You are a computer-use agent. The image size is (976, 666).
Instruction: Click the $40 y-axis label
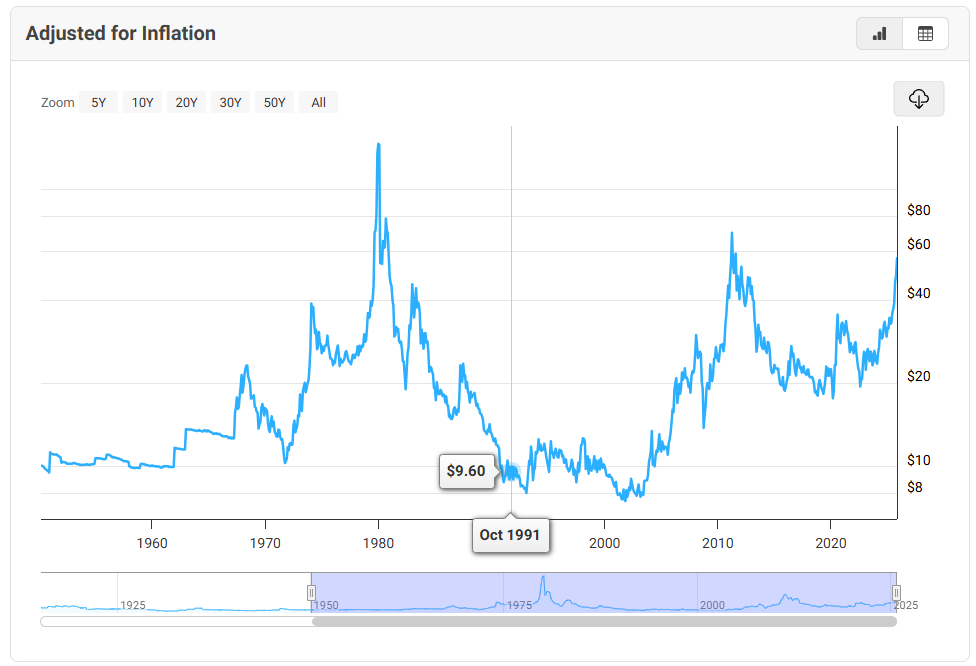point(918,293)
